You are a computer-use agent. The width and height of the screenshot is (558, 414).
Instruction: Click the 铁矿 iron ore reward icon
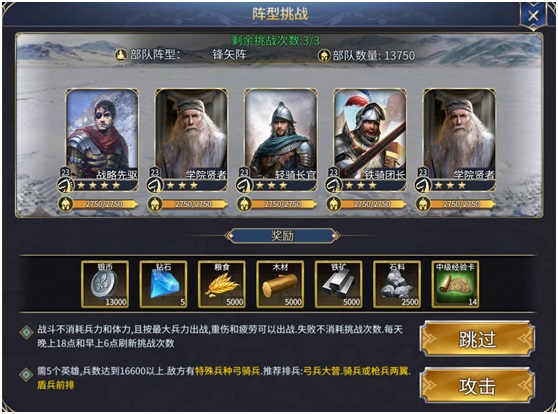338,284
